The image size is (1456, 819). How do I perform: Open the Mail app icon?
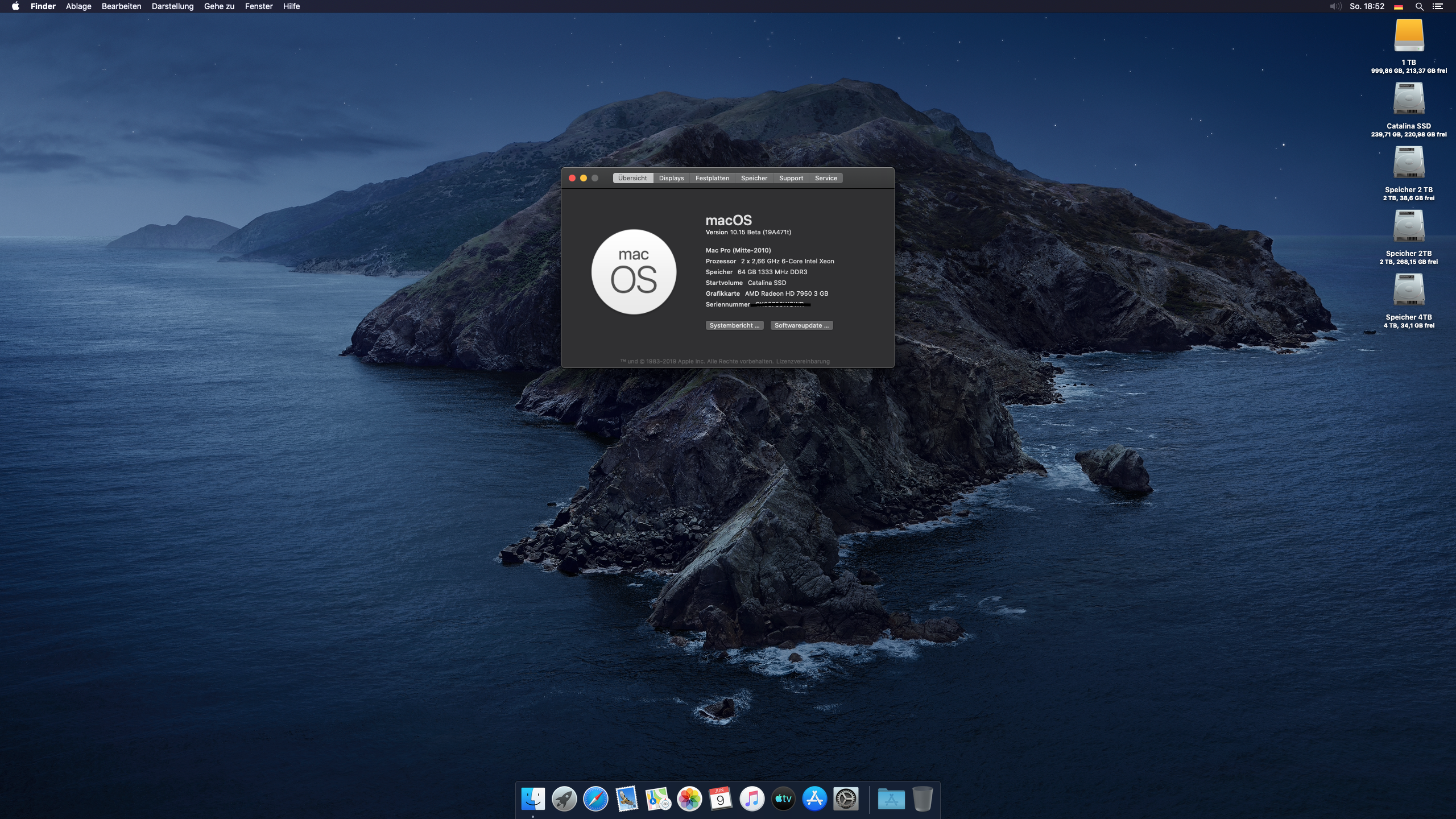pyautogui.click(x=627, y=799)
